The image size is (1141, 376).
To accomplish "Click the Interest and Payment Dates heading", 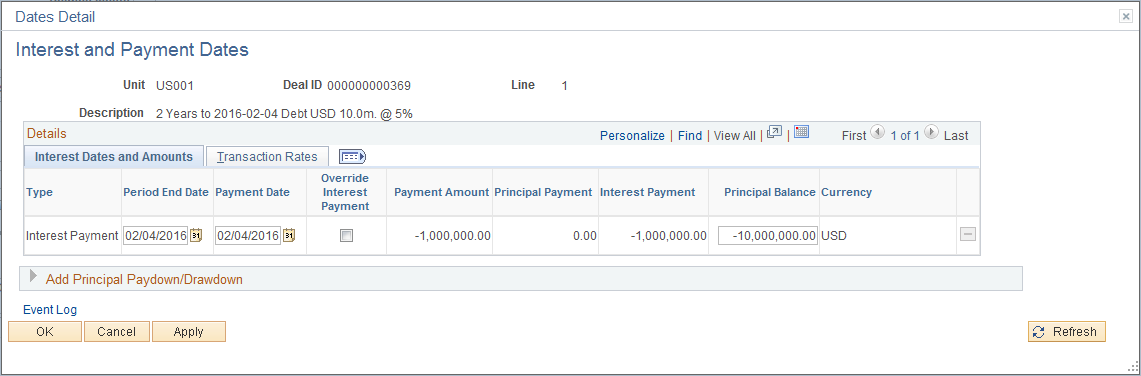I will 132,49.
